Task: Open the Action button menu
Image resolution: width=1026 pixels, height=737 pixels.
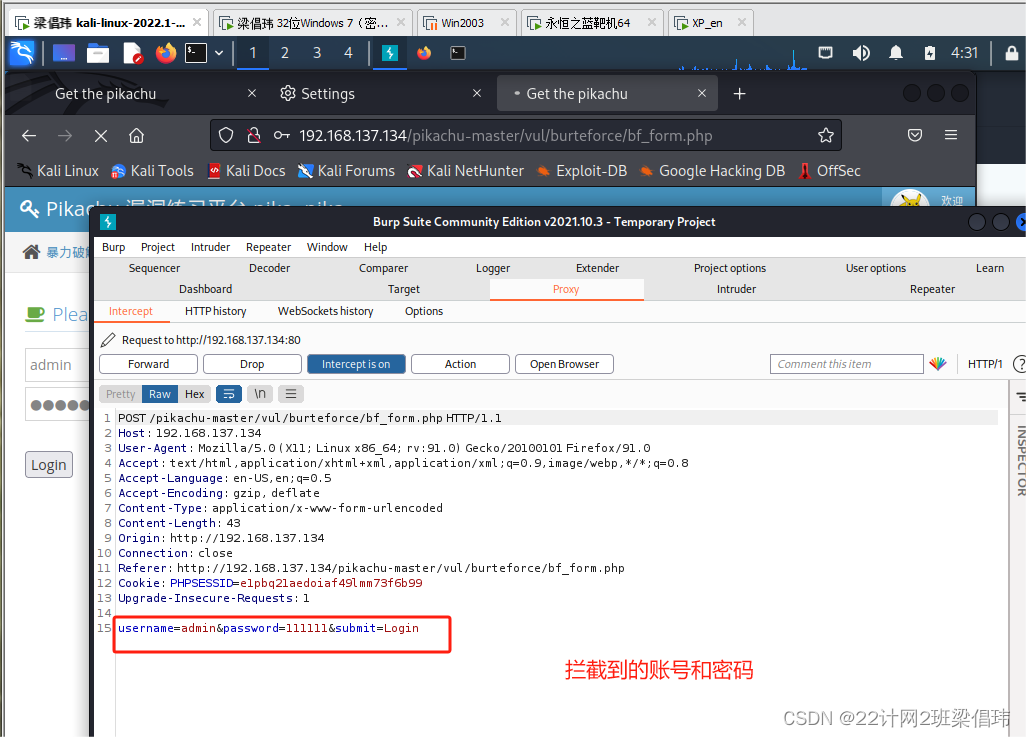Action: pos(461,364)
